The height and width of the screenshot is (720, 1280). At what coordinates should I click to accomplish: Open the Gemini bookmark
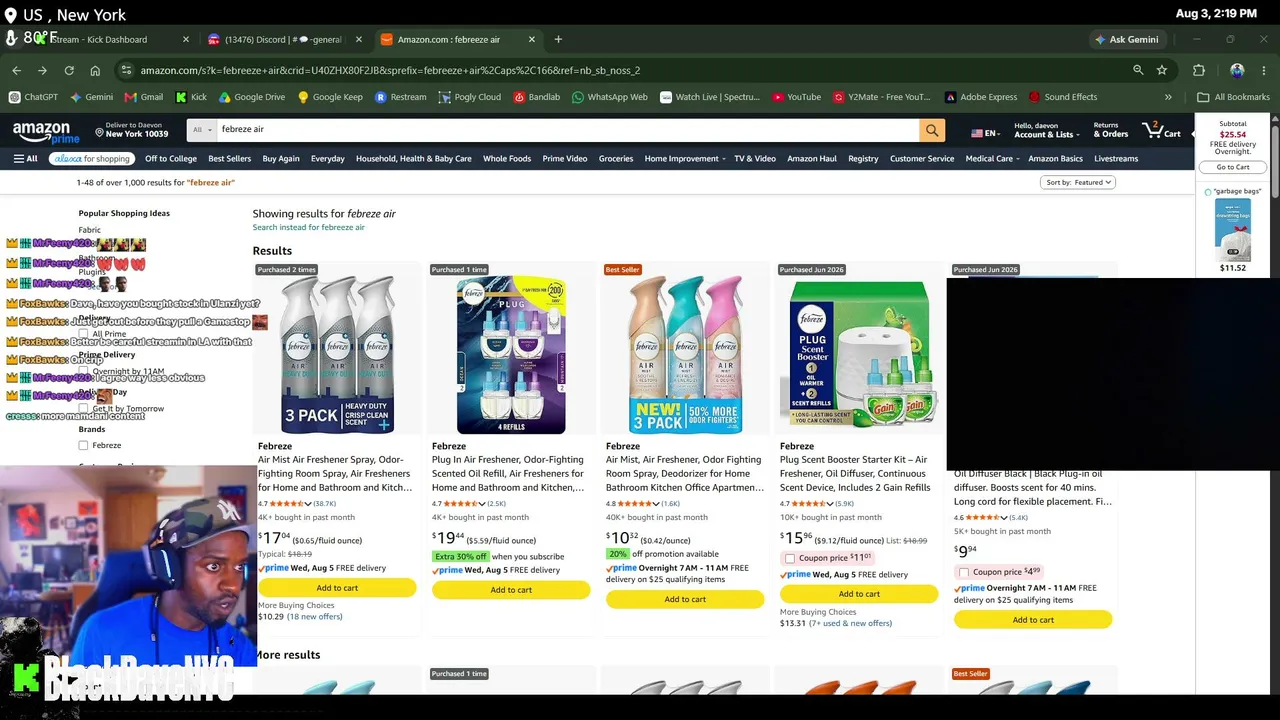coord(91,97)
